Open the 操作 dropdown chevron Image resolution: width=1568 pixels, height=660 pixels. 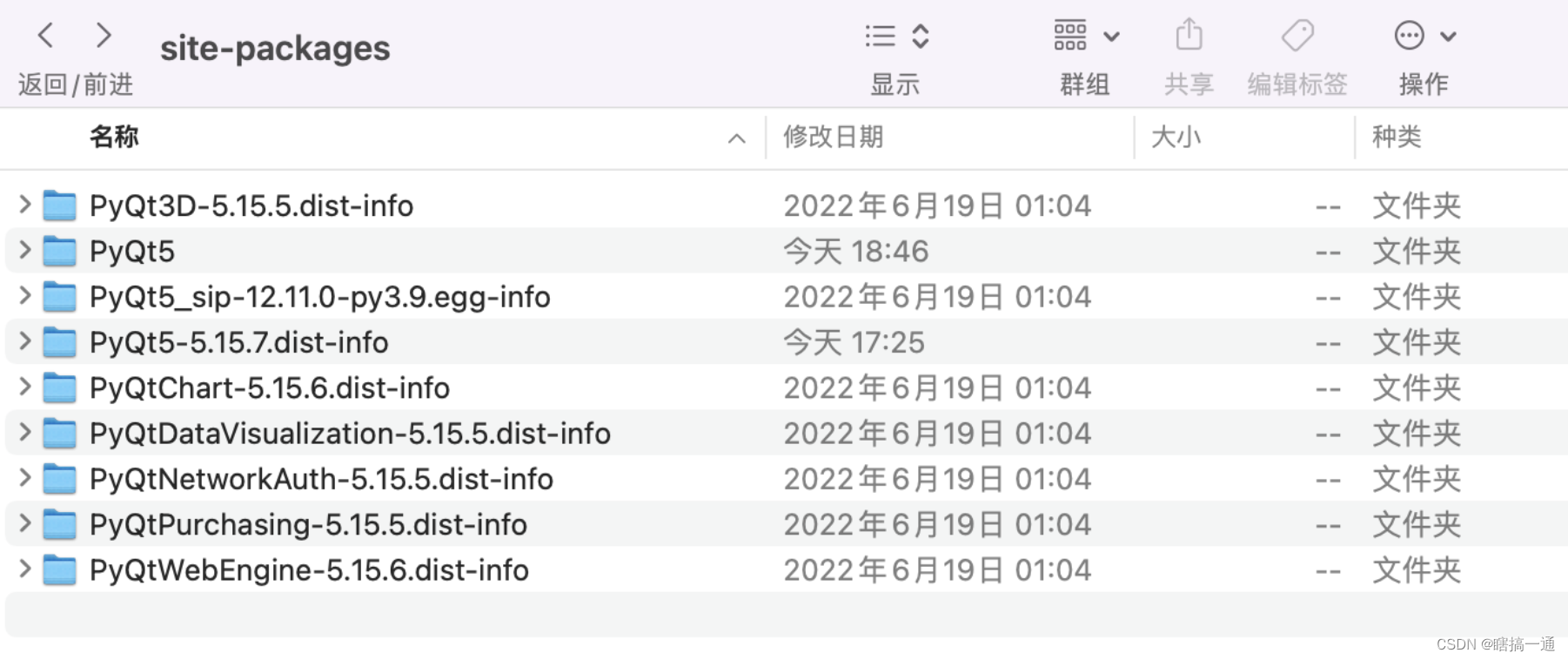pyautogui.click(x=1449, y=35)
